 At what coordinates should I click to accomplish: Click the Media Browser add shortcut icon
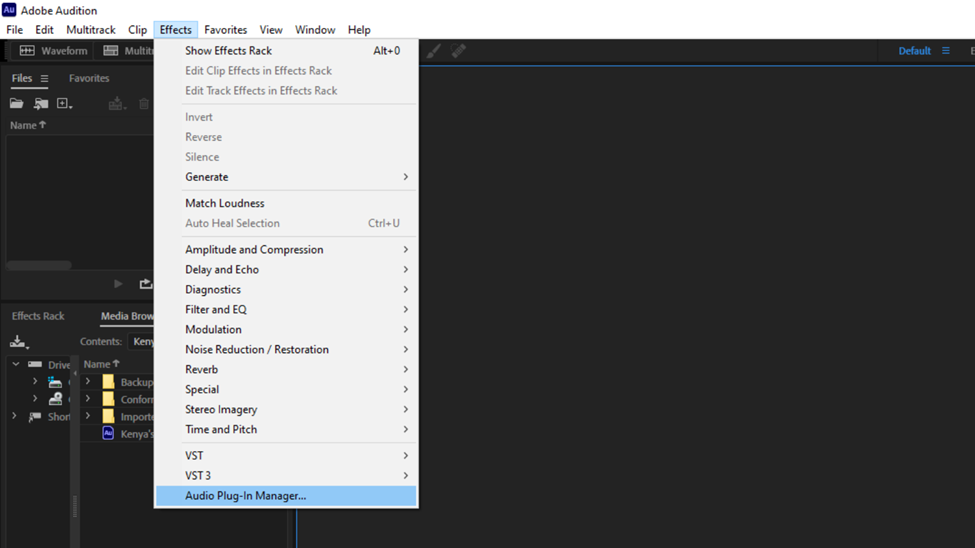point(19,341)
